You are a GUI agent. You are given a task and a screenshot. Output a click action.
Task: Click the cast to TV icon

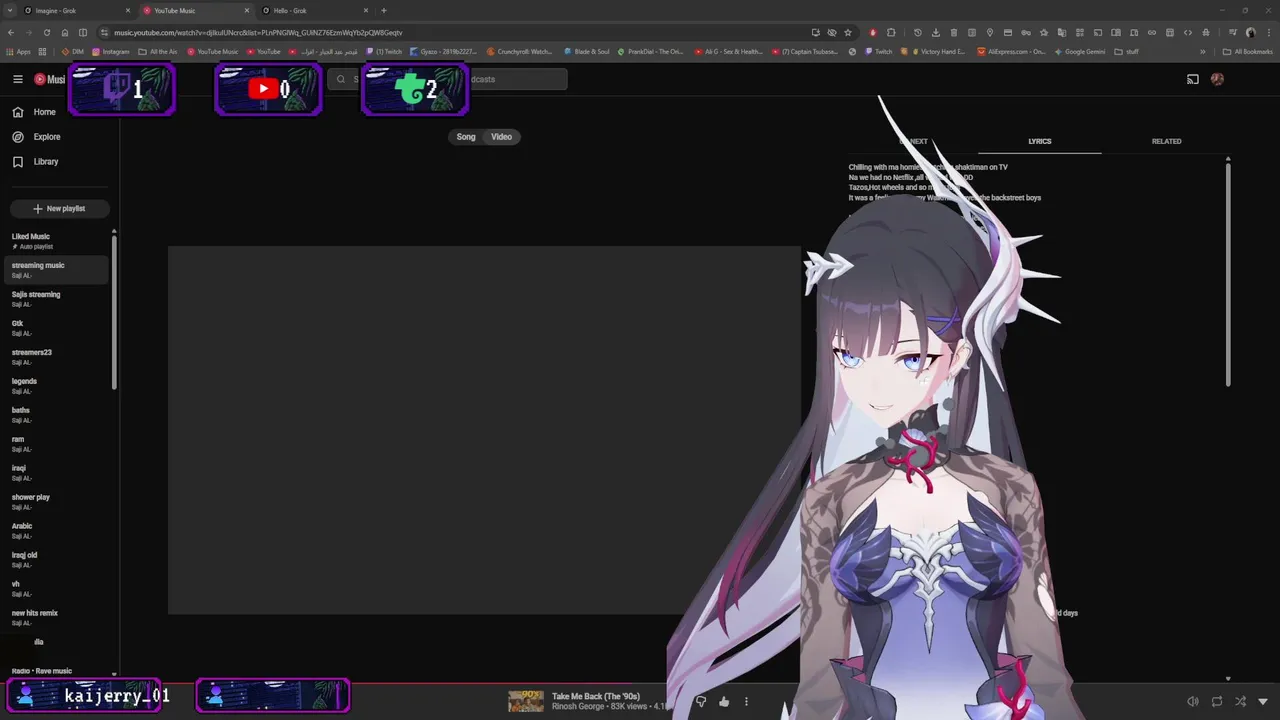(x=1192, y=79)
